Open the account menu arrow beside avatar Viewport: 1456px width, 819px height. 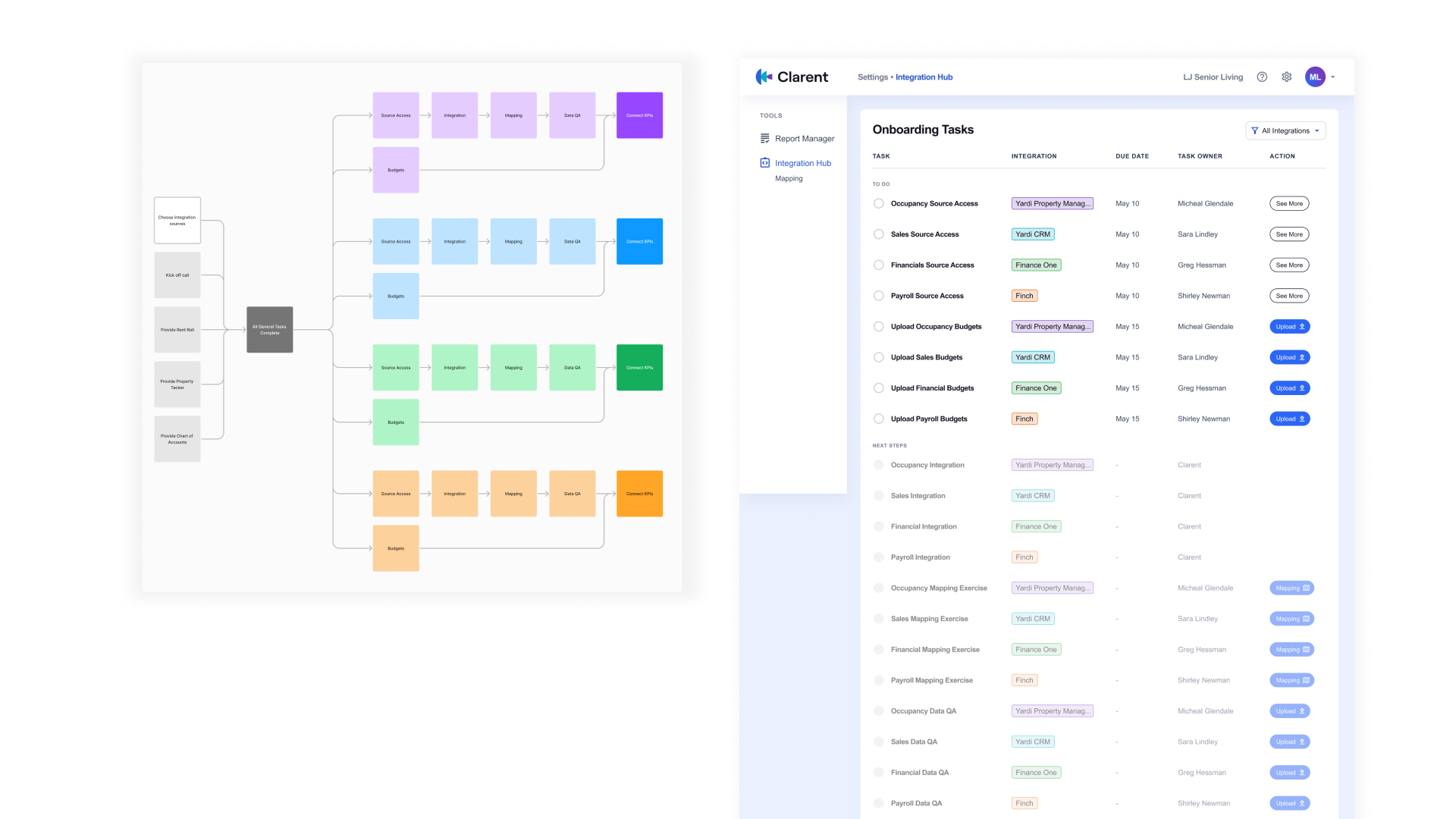tap(1332, 77)
